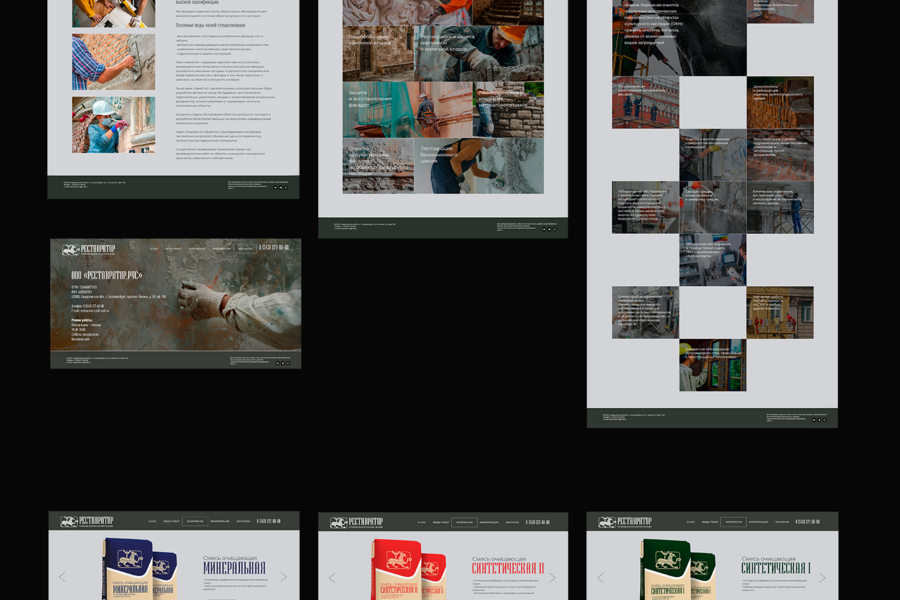The height and width of the screenshot is (600, 900).
Task: Click last social icon in contacts page footer
Action: tap(288, 363)
